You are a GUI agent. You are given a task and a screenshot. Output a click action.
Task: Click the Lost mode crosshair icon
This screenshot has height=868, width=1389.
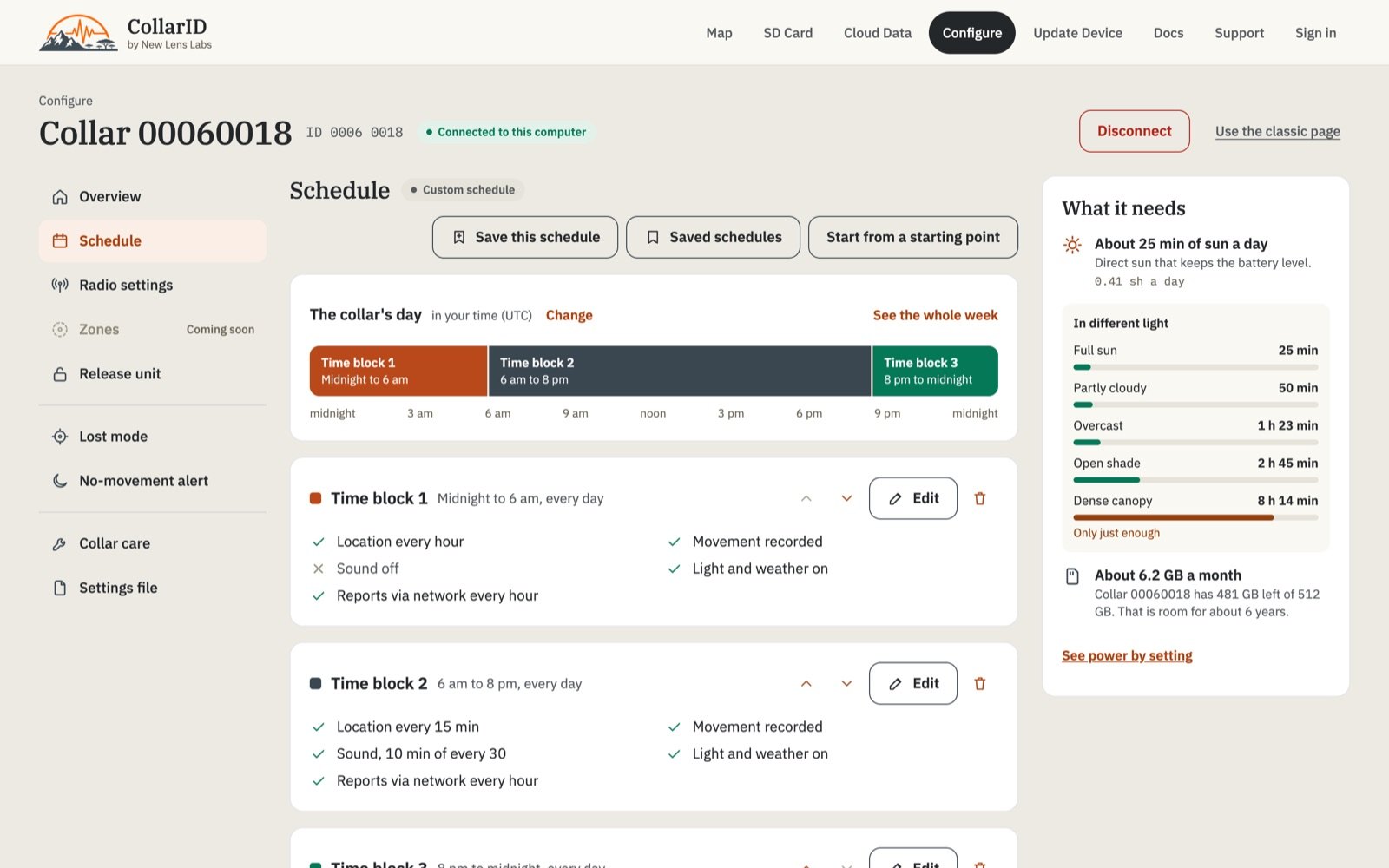[x=60, y=437]
